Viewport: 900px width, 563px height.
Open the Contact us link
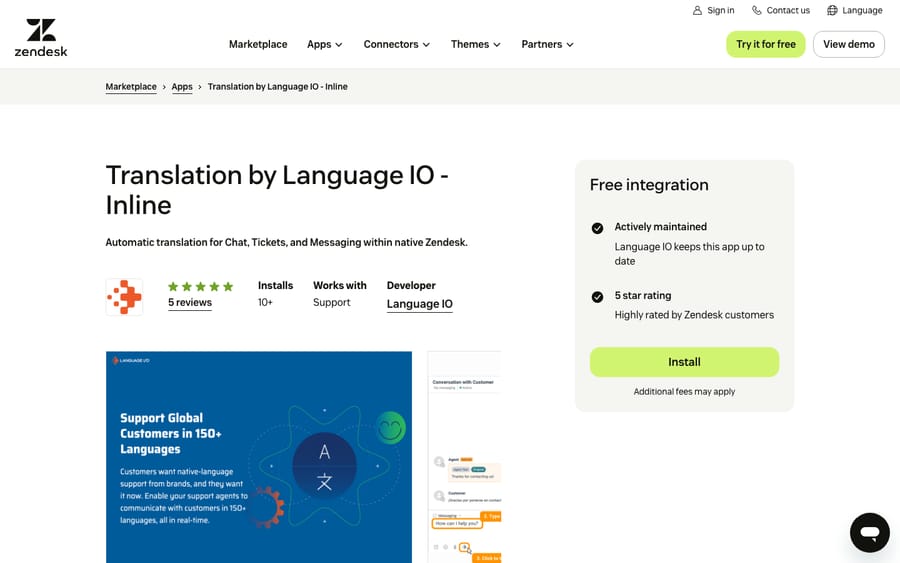tap(781, 10)
